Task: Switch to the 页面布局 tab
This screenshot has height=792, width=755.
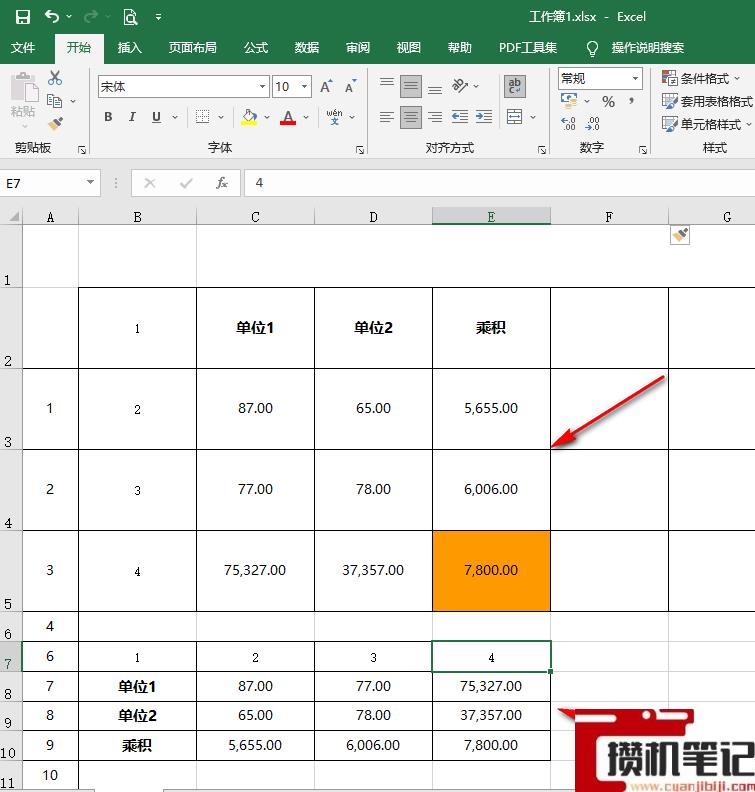Action: (x=192, y=47)
